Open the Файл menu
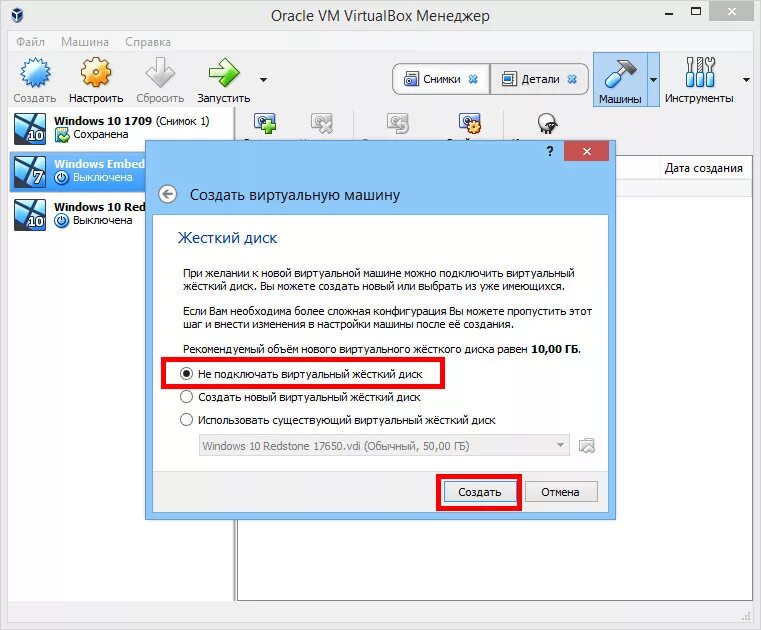This screenshot has height=630, width=761. (x=30, y=42)
